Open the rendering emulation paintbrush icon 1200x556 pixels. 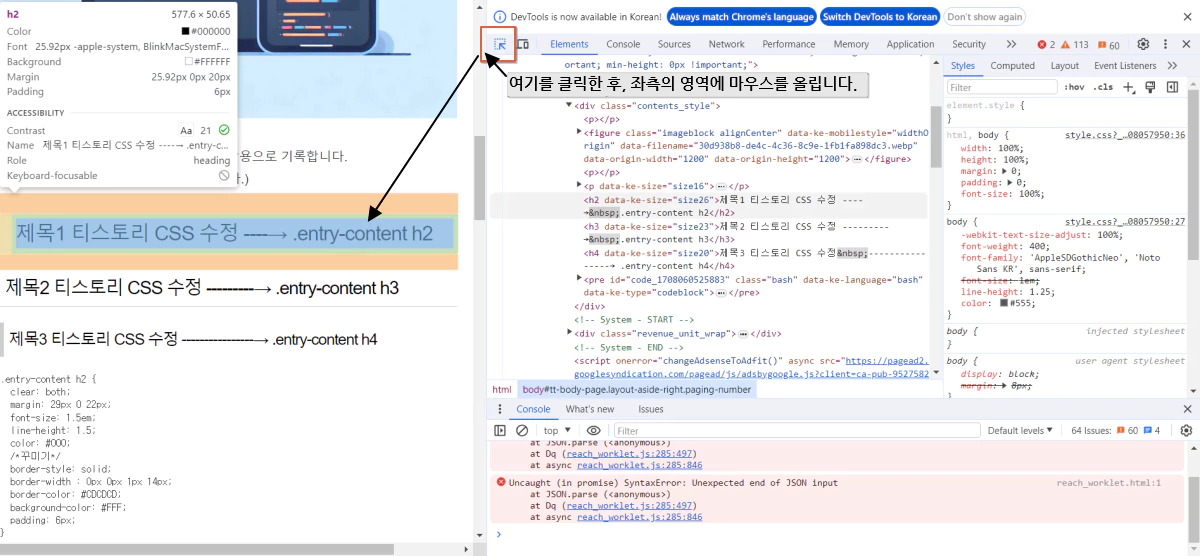click(x=1151, y=87)
